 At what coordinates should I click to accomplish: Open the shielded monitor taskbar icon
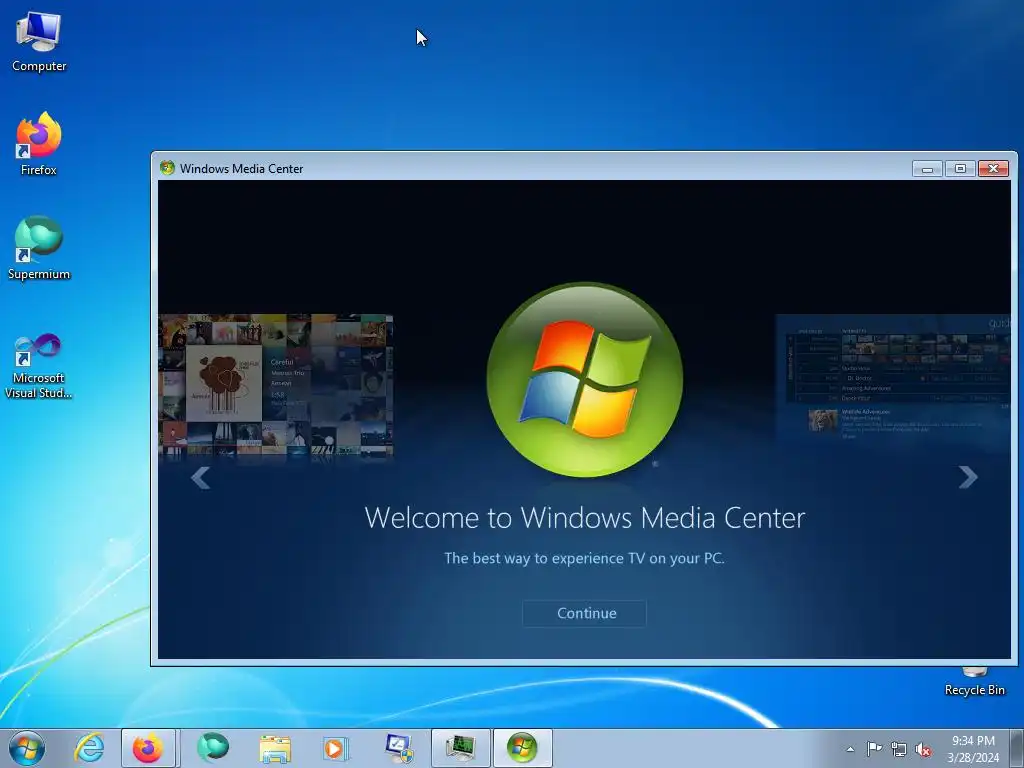(x=398, y=748)
